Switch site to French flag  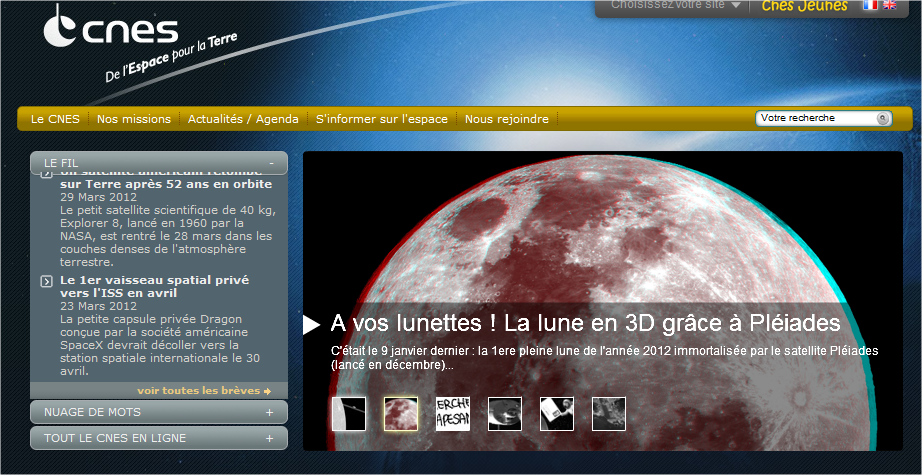pyautogui.click(x=870, y=5)
